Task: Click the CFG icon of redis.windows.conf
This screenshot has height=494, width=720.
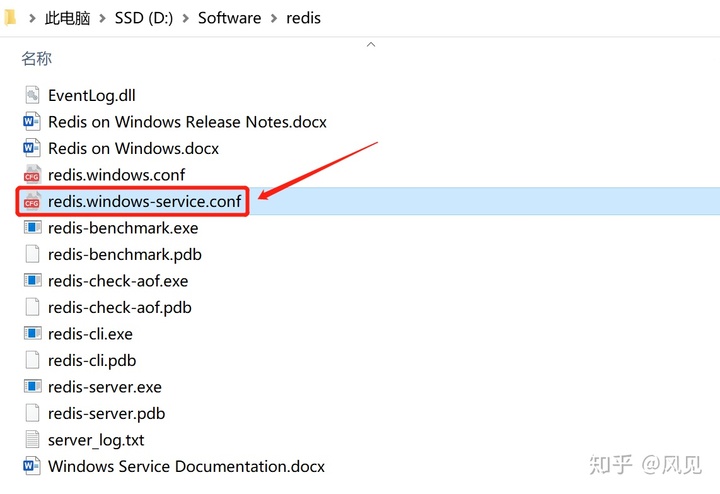Action: (32, 175)
